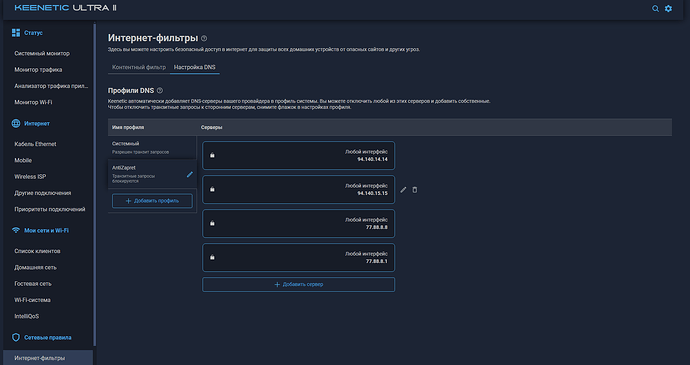
Task: Select the Настройка DNS tab
Action: click(195, 67)
